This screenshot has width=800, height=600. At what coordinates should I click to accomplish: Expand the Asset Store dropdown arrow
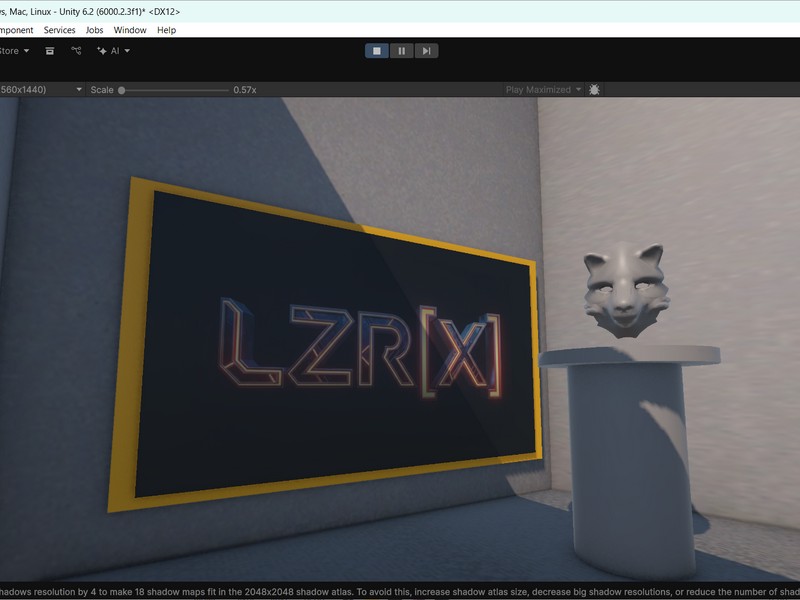tap(26, 51)
